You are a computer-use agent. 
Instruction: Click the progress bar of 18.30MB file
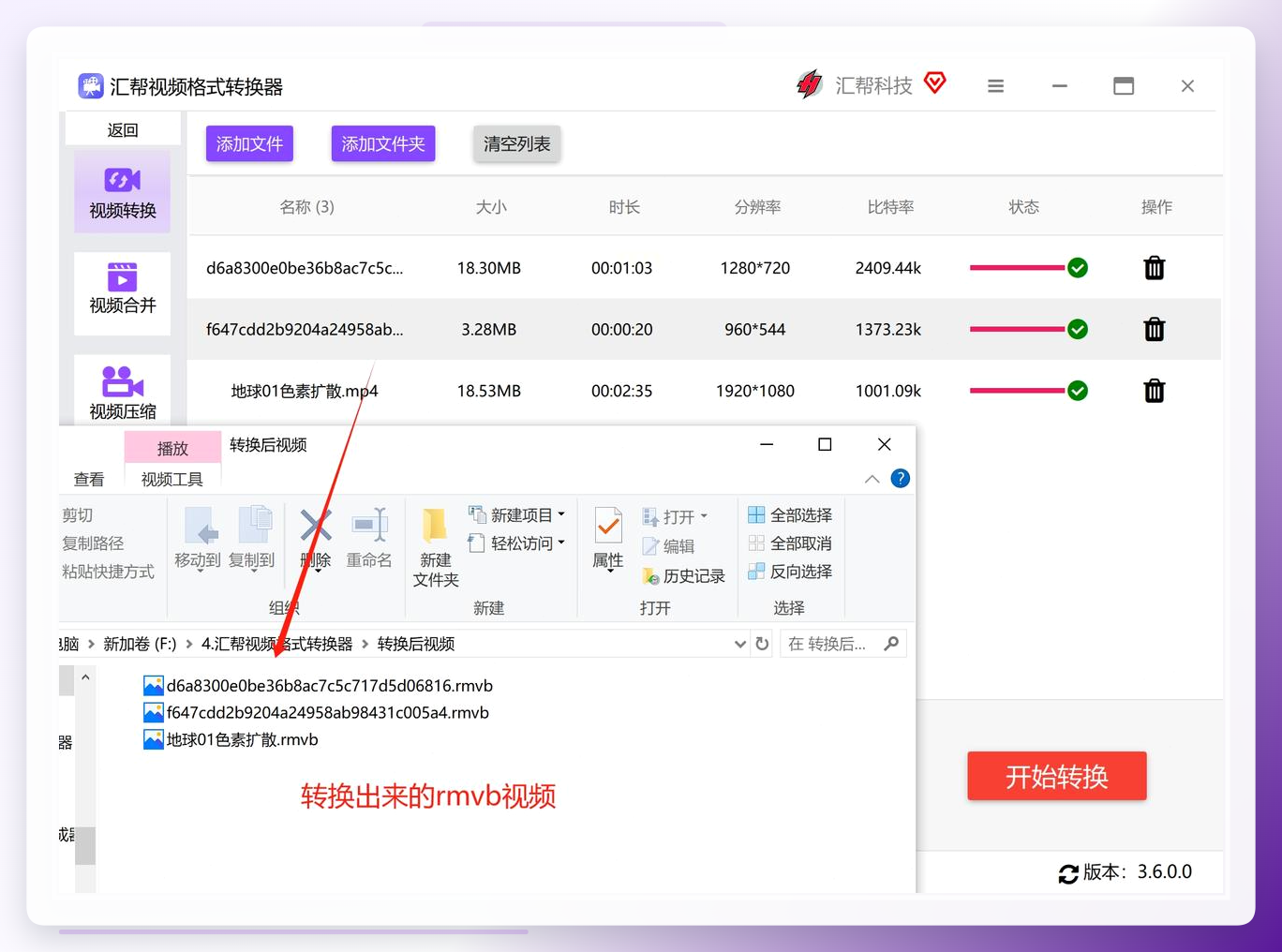(x=1018, y=268)
